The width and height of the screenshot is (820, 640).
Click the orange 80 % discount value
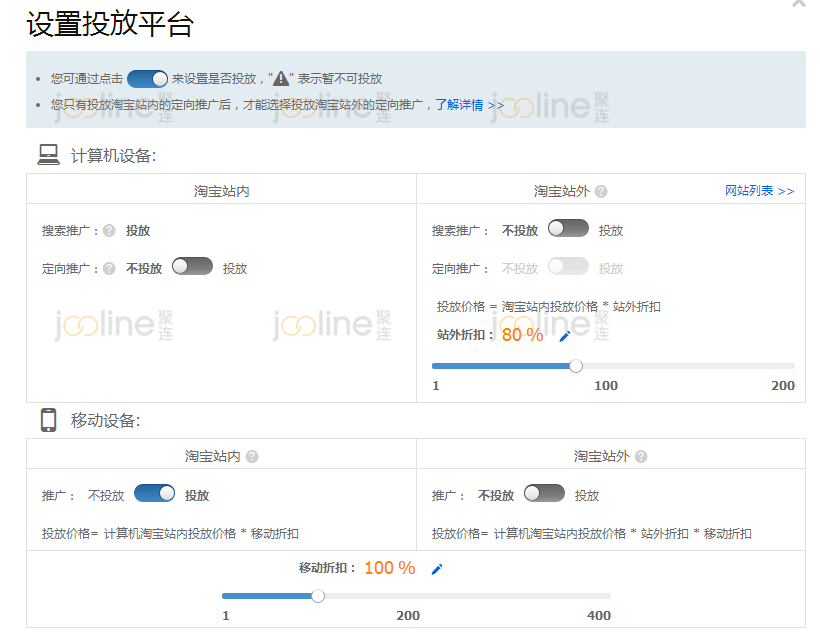pos(522,335)
